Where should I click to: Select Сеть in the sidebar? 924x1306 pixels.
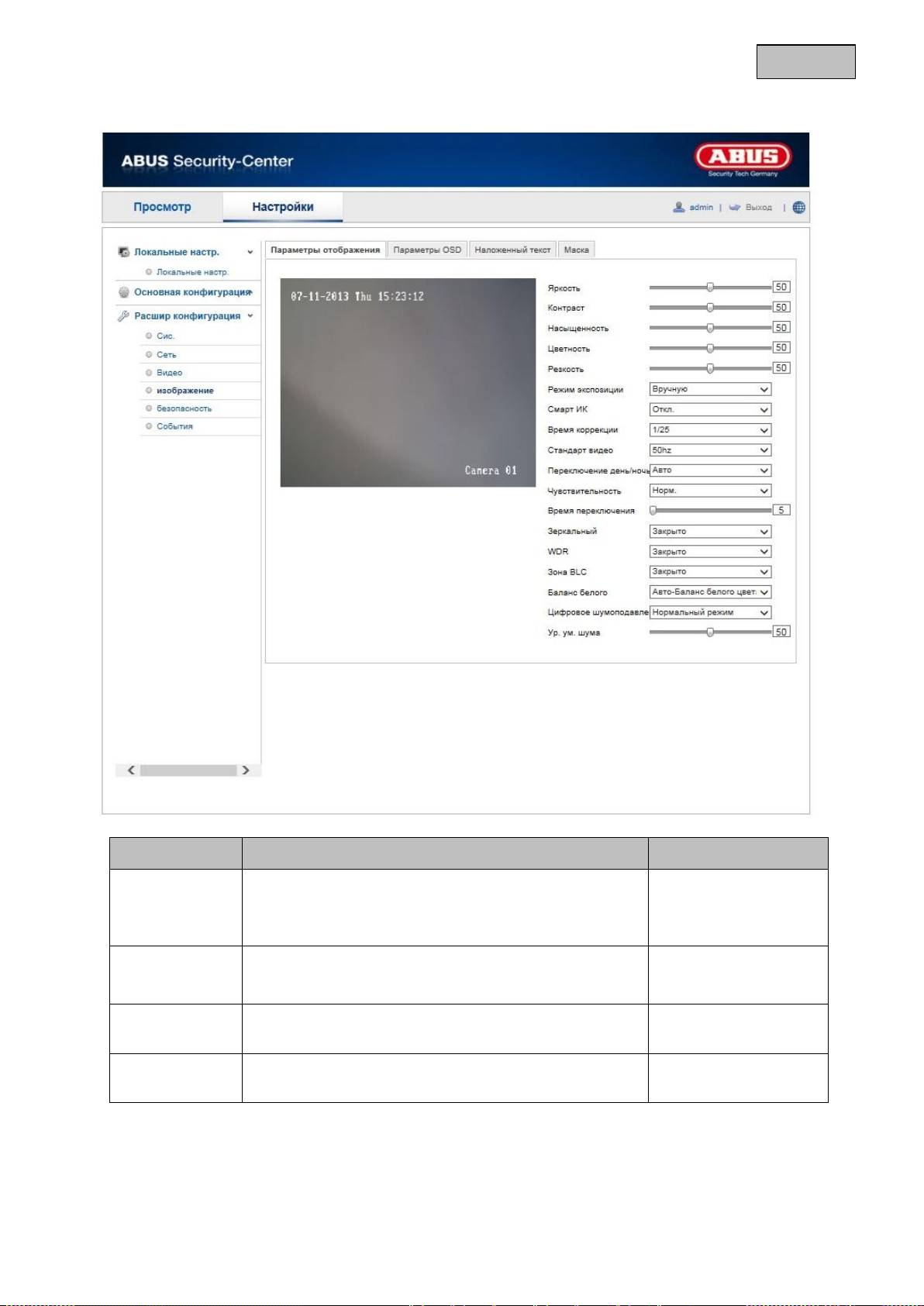pyautogui.click(x=166, y=354)
